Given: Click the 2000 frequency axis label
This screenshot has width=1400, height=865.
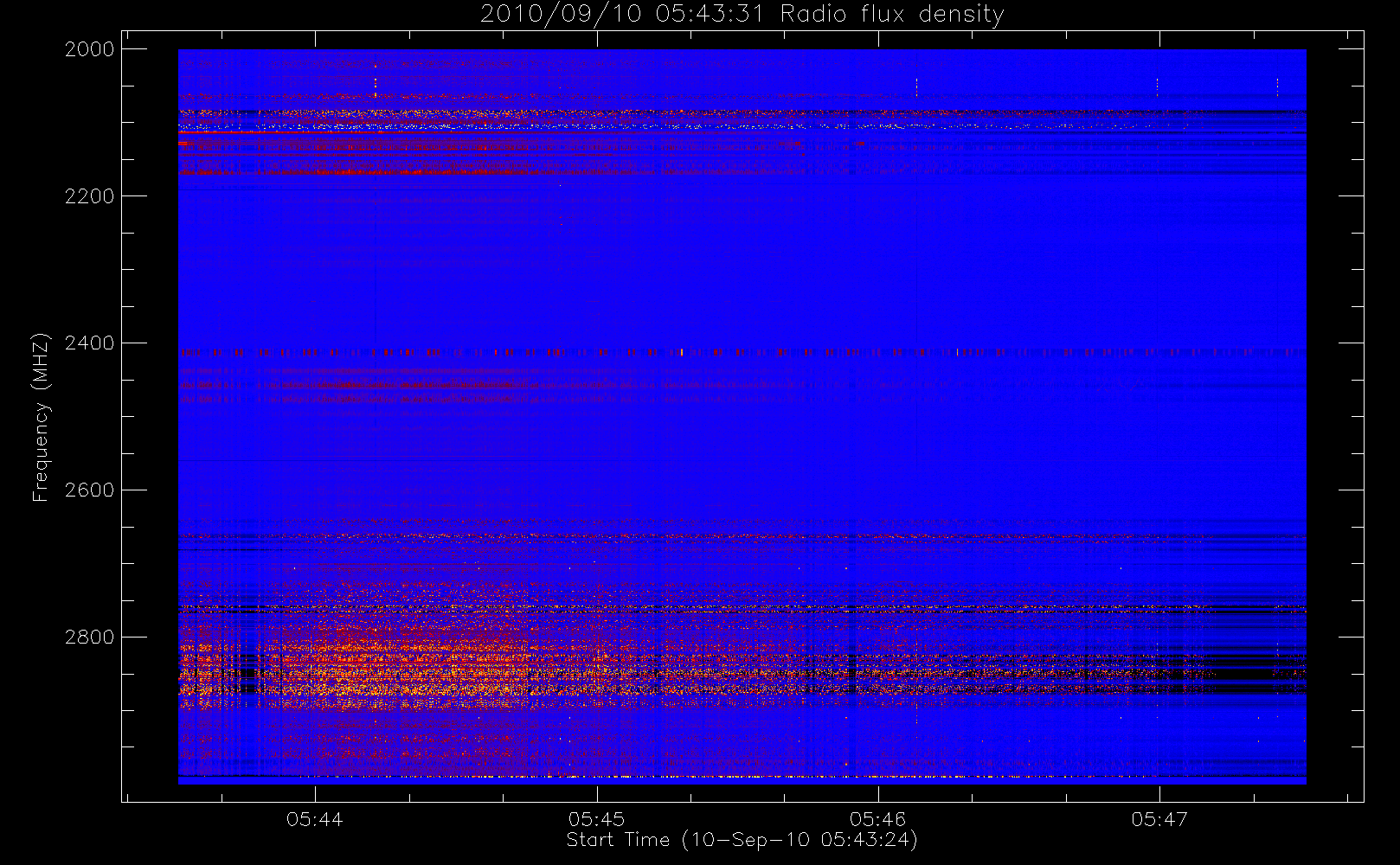Looking at the screenshot, I should [x=90, y=49].
